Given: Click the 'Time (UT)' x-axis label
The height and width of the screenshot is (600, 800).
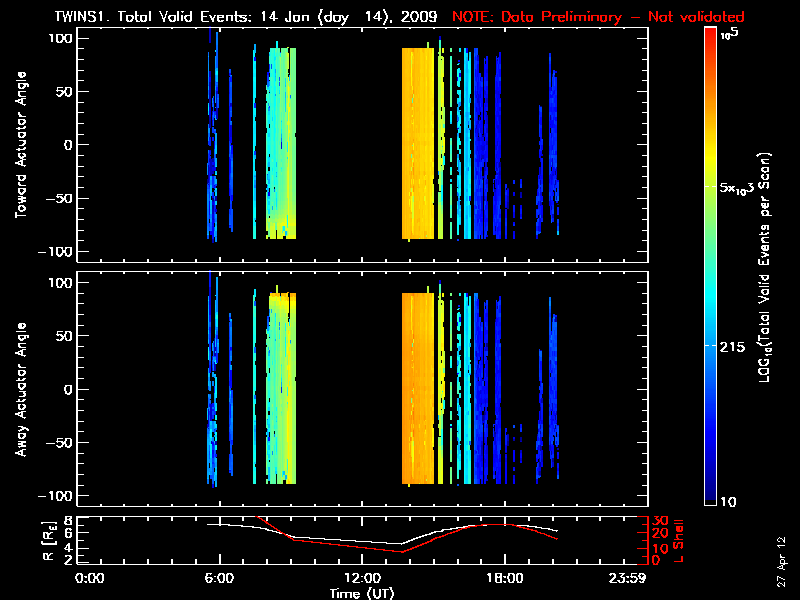Looking at the screenshot, I should pos(365,593).
